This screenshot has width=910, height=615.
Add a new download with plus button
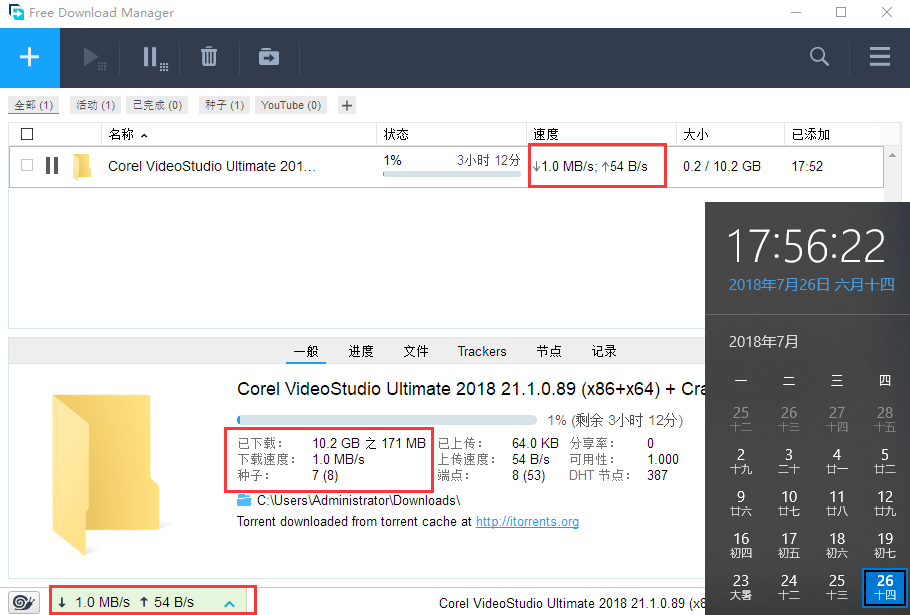pyautogui.click(x=30, y=57)
